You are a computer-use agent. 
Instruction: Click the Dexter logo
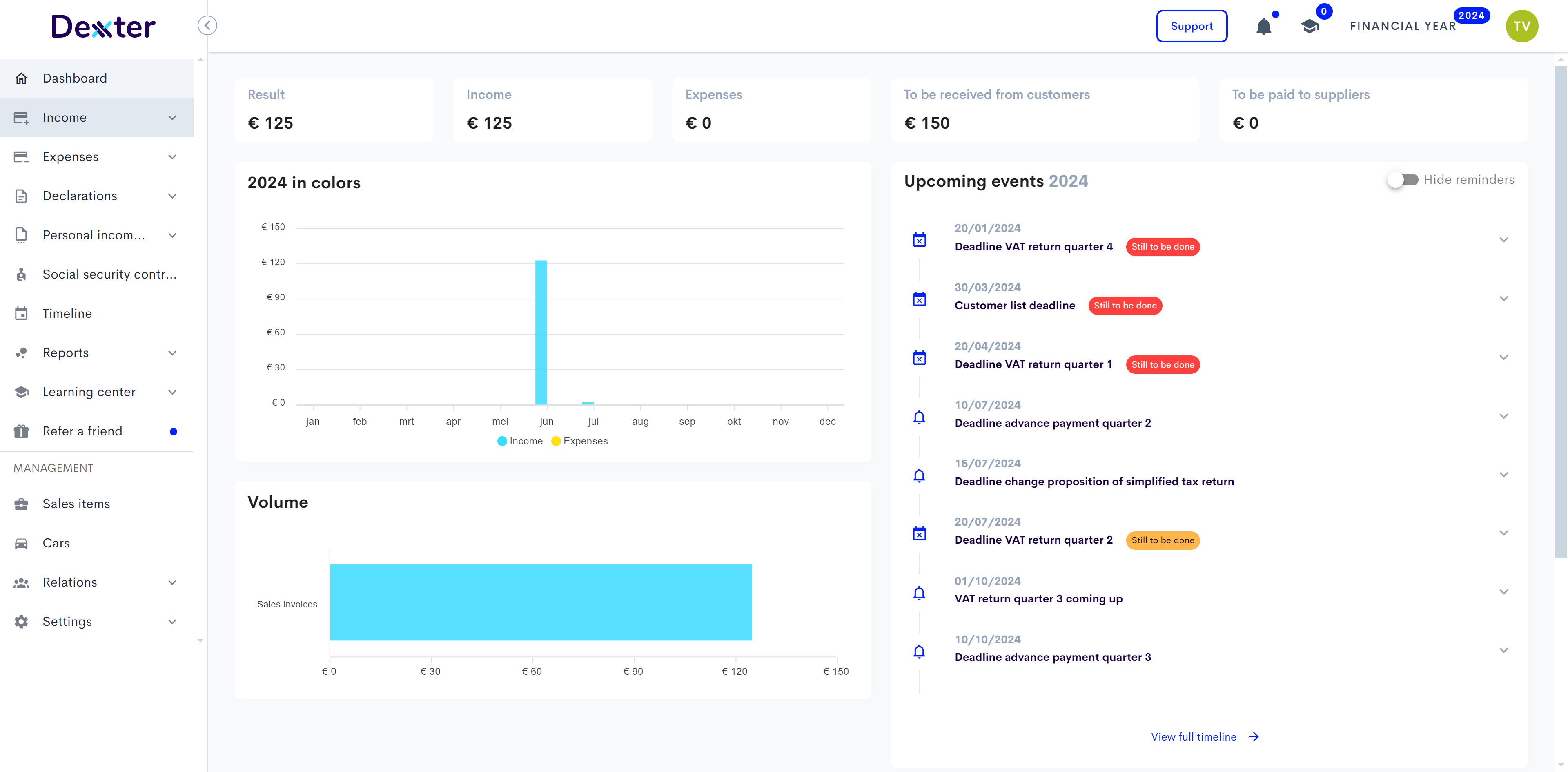pyautogui.click(x=103, y=26)
